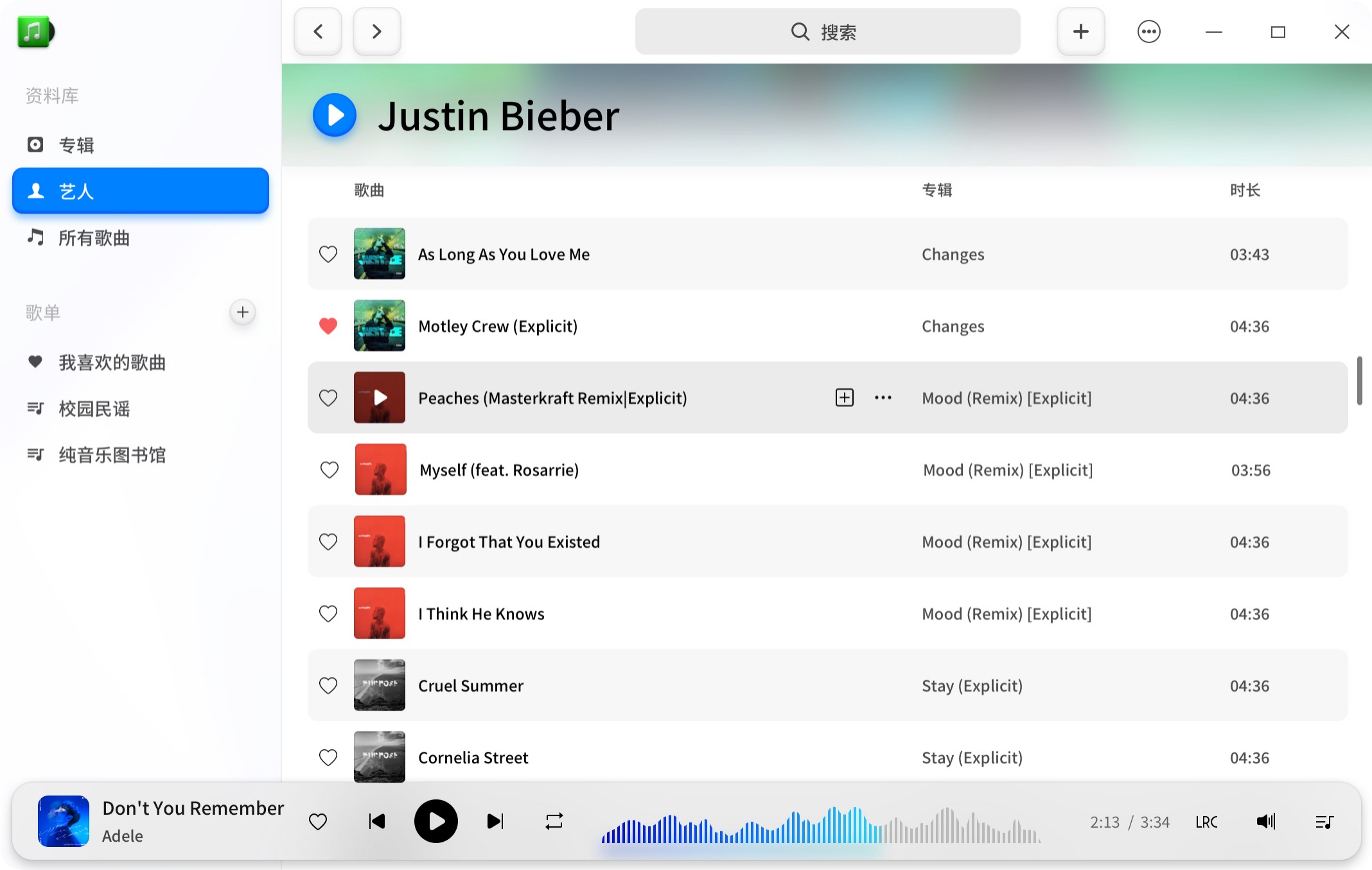The image size is (1372, 870).
Task: Create new playlist with plus button
Action: 242,313
